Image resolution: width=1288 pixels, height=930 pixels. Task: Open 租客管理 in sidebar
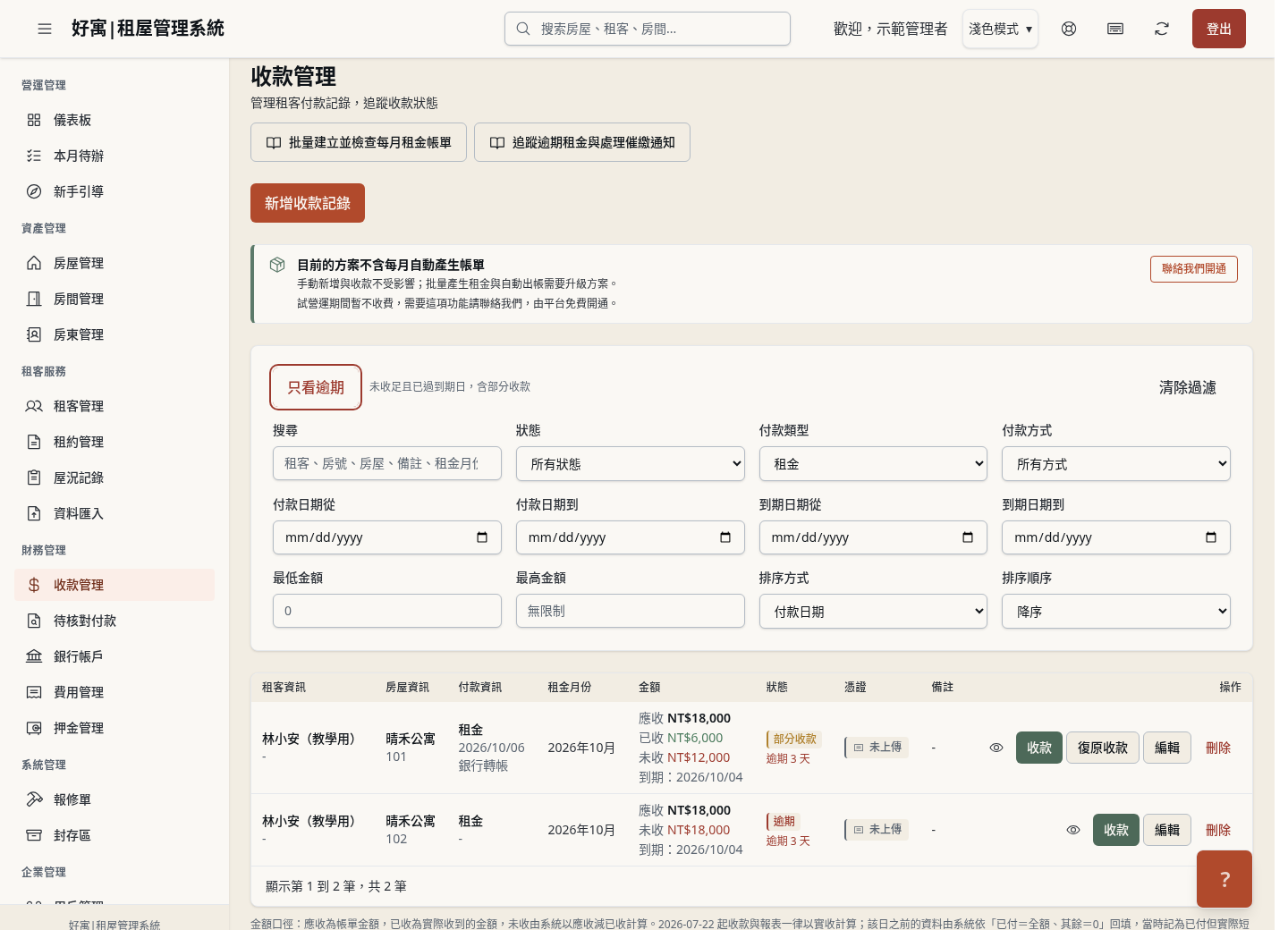[x=114, y=406]
